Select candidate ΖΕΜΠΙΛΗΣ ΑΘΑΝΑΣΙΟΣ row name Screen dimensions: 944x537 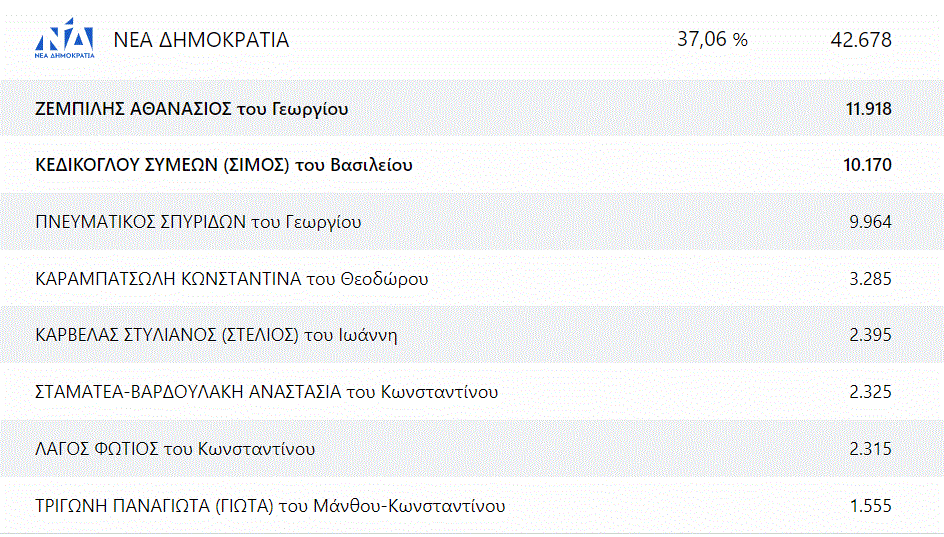pyautogui.click(x=191, y=109)
